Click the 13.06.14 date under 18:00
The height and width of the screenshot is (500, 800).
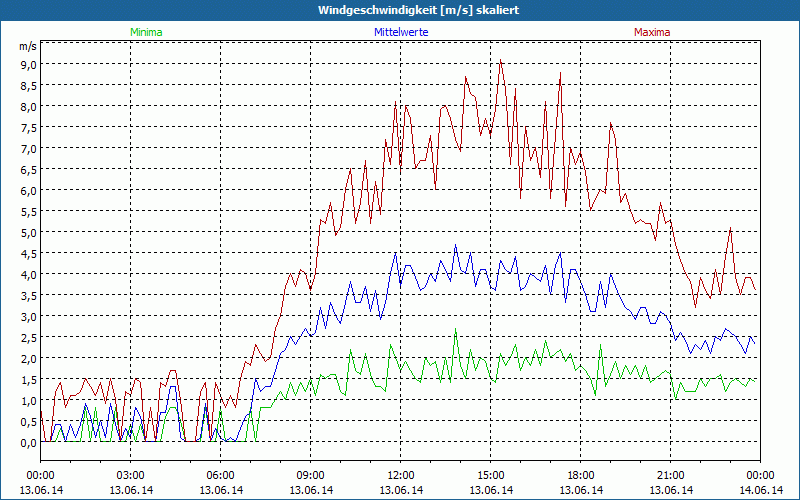tap(581, 490)
